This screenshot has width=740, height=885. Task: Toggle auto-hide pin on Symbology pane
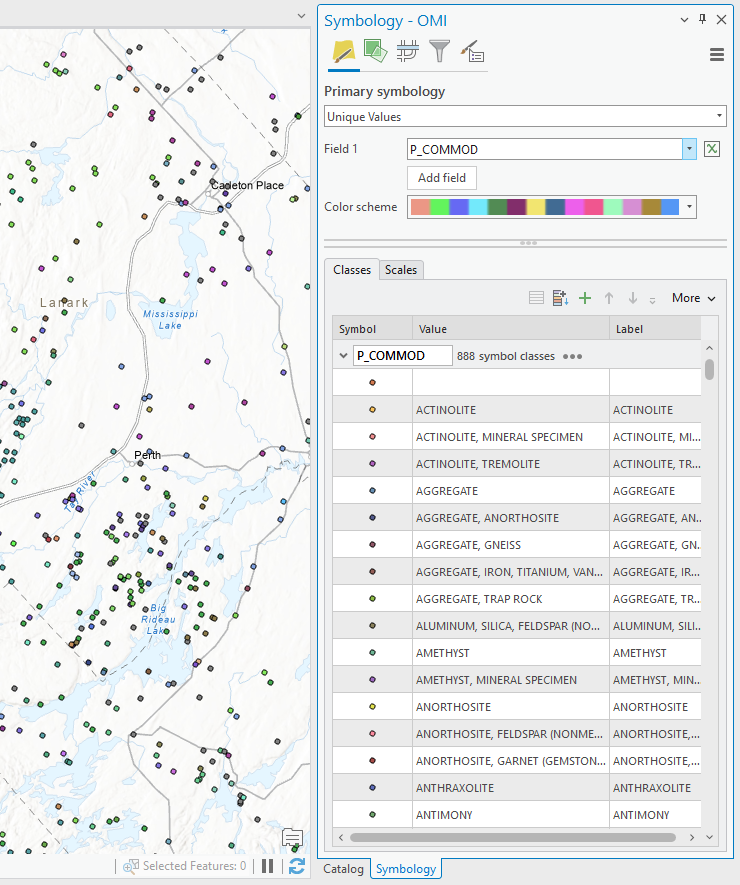click(702, 20)
